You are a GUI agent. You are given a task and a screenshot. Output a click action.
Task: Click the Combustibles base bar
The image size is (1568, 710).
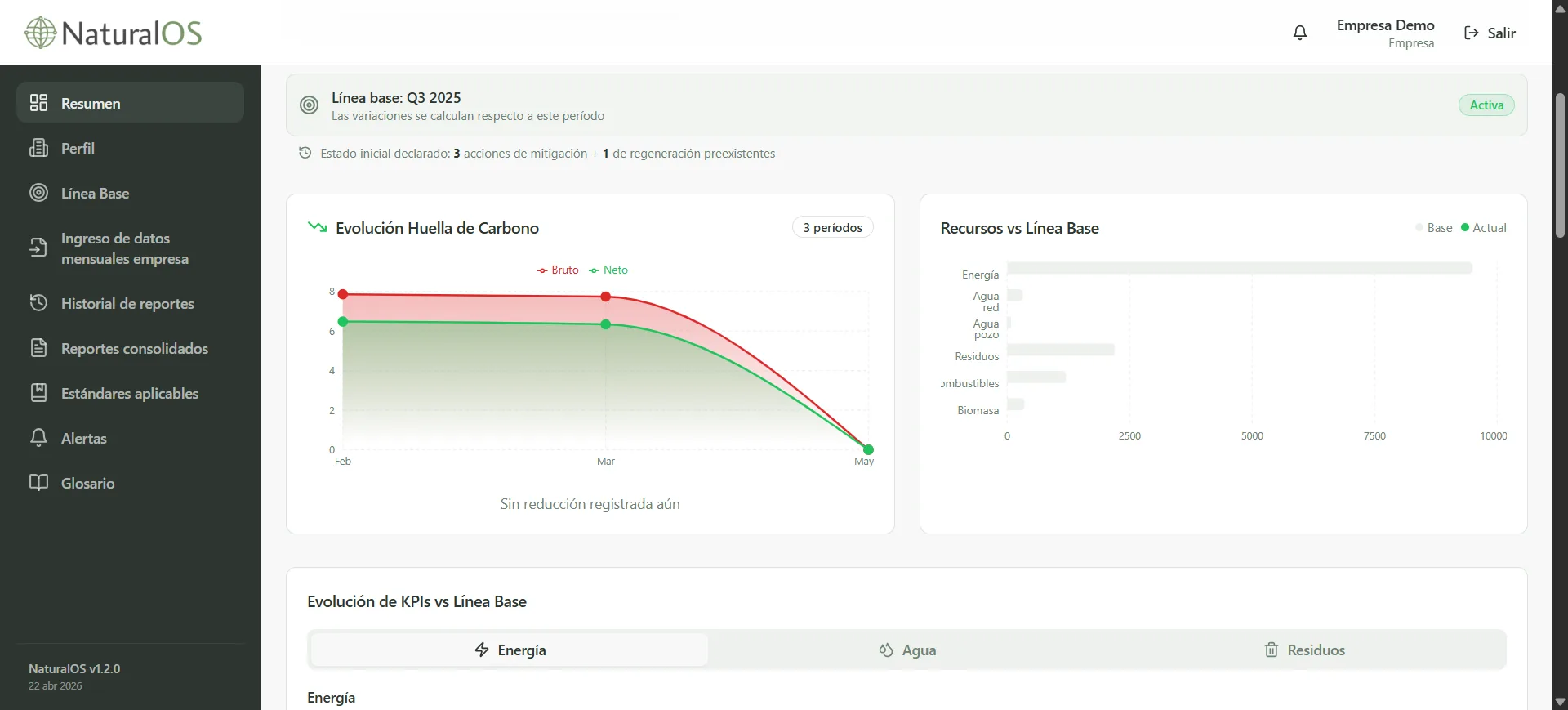click(1036, 377)
